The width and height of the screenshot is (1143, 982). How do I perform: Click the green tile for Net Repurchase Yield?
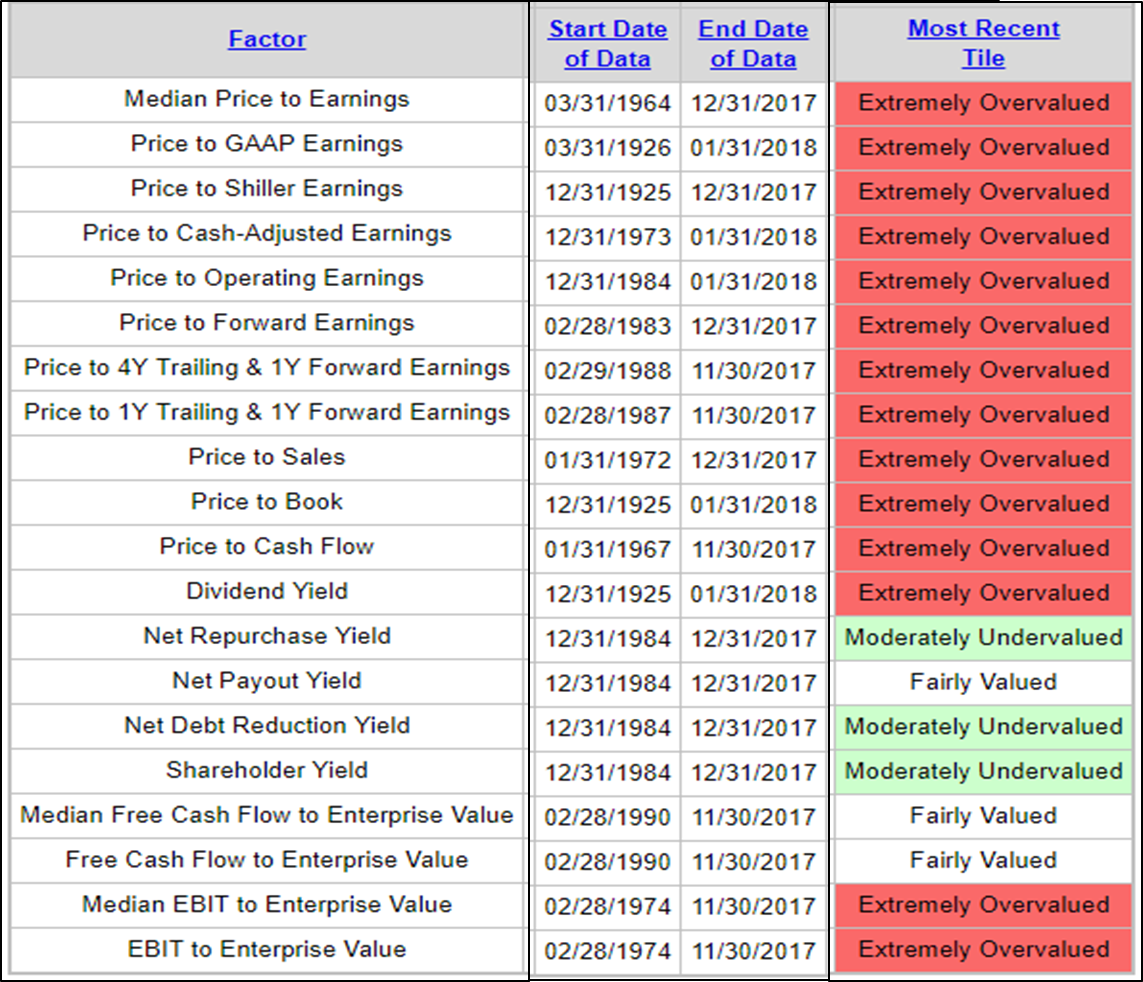pos(983,638)
